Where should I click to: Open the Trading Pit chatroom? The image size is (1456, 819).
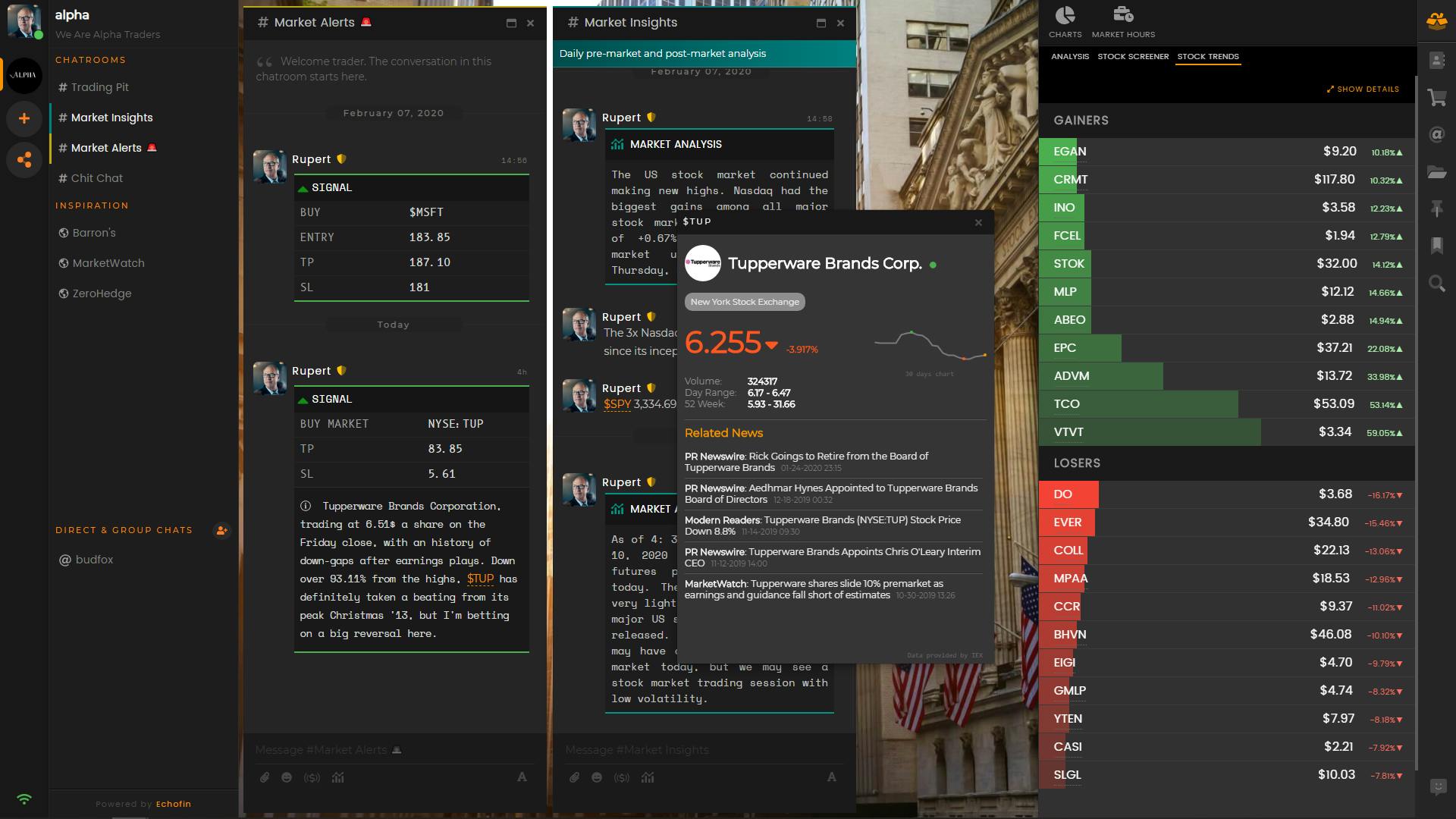(x=144, y=87)
